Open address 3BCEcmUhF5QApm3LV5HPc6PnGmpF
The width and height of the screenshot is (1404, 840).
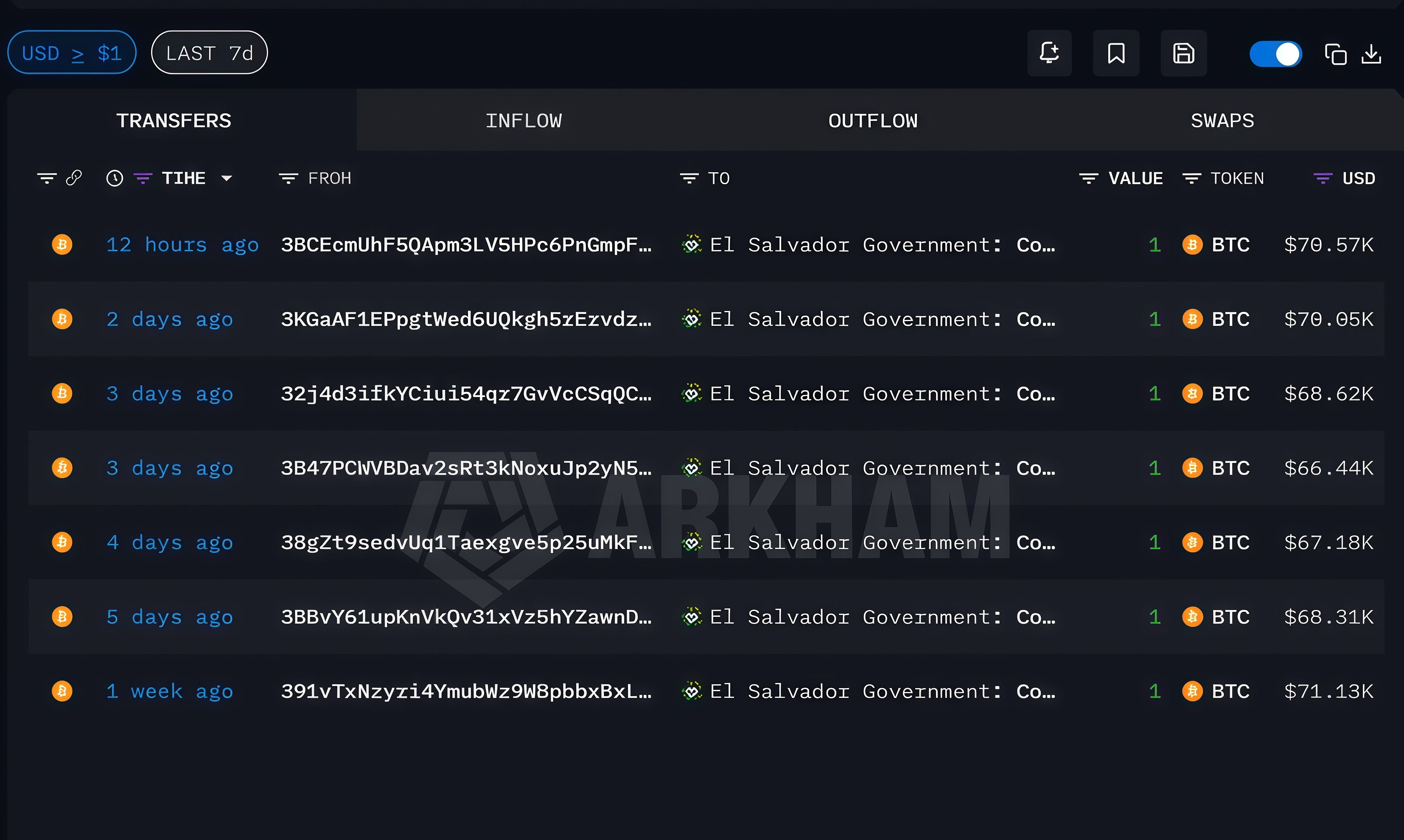pos(465,244)
